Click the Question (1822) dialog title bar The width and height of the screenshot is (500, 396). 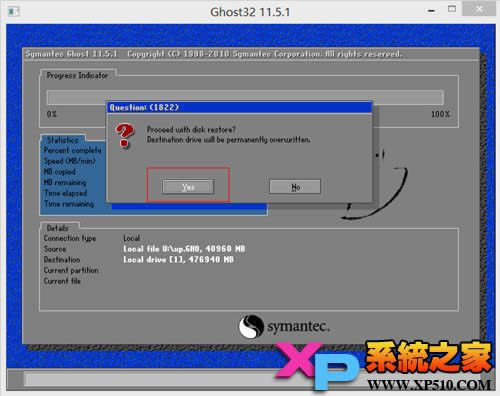click(239, 107)
